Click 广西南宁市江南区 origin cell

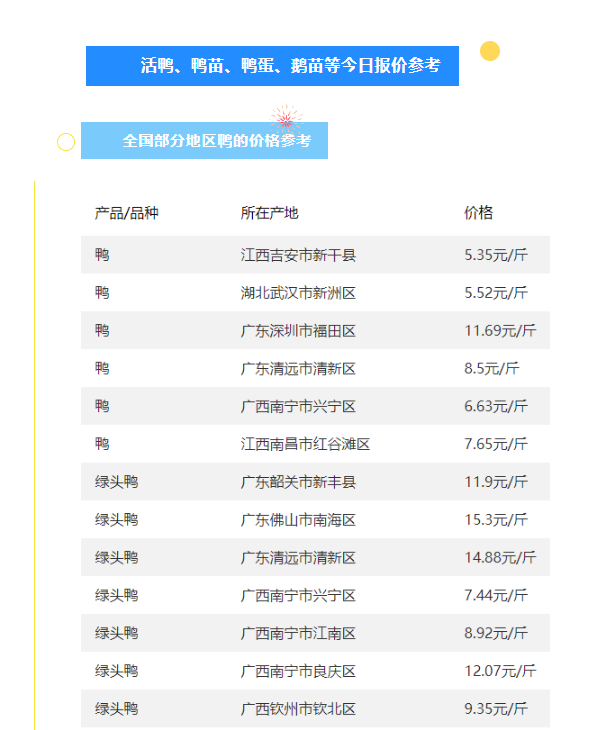point(298,633)
